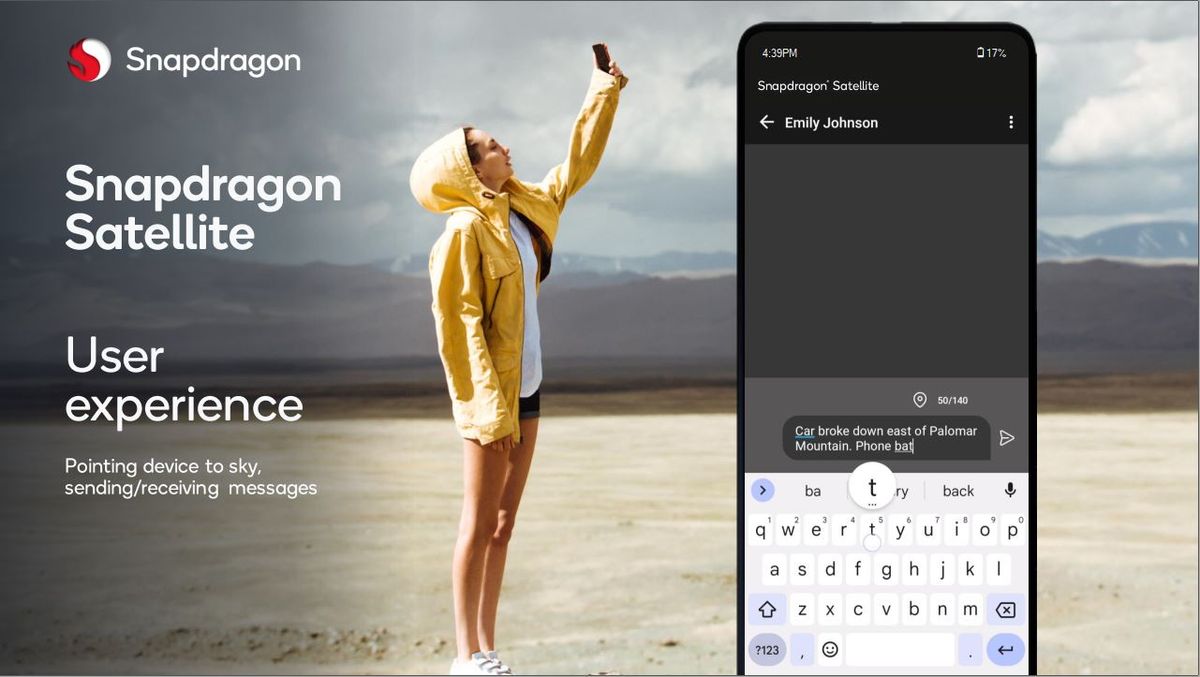Switch to the ?123 symbols keyboard
This screenshot has height=677, width=1200.
tap(767, 650)
